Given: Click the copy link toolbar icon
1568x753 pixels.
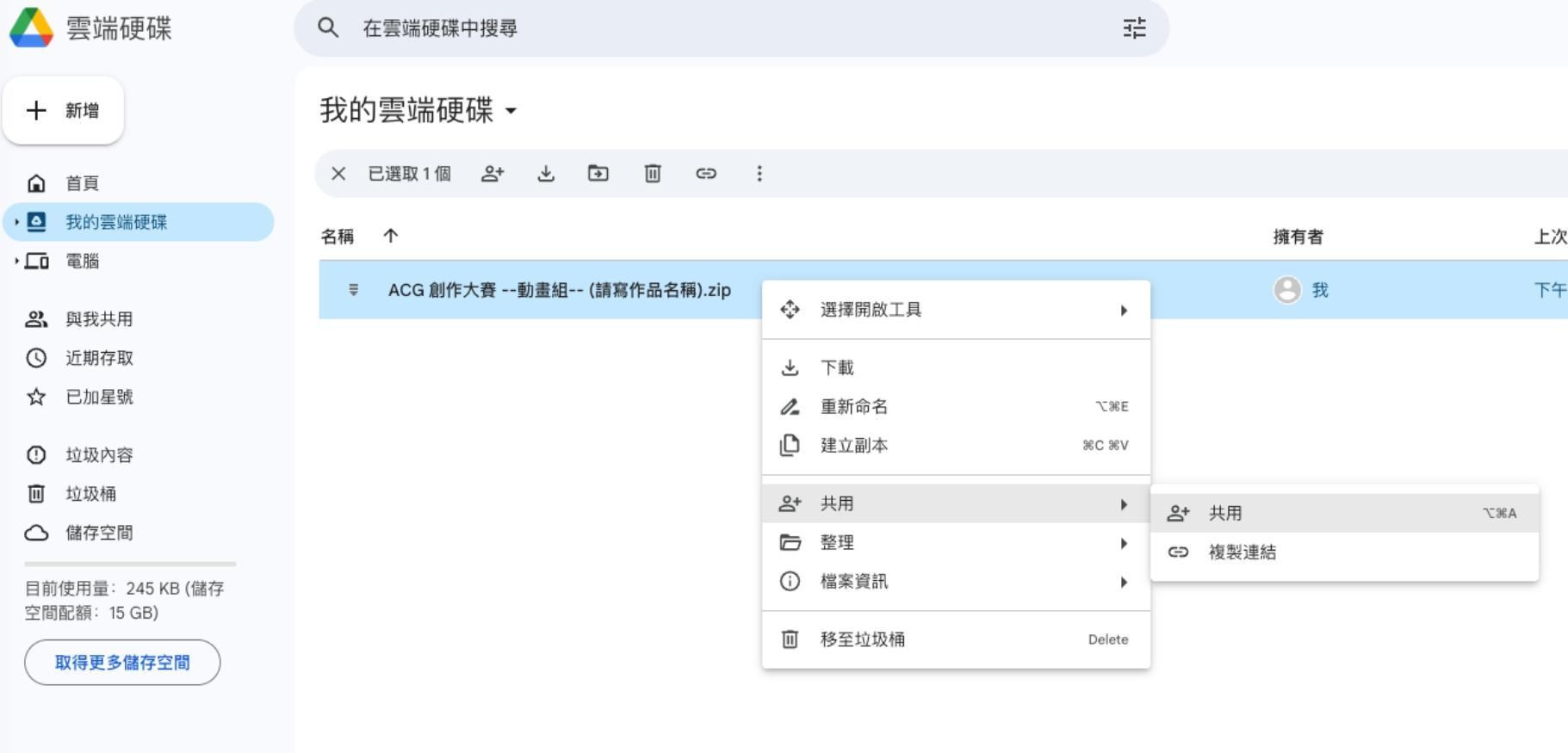Looking at the screenshot, I should click(706, 174).
